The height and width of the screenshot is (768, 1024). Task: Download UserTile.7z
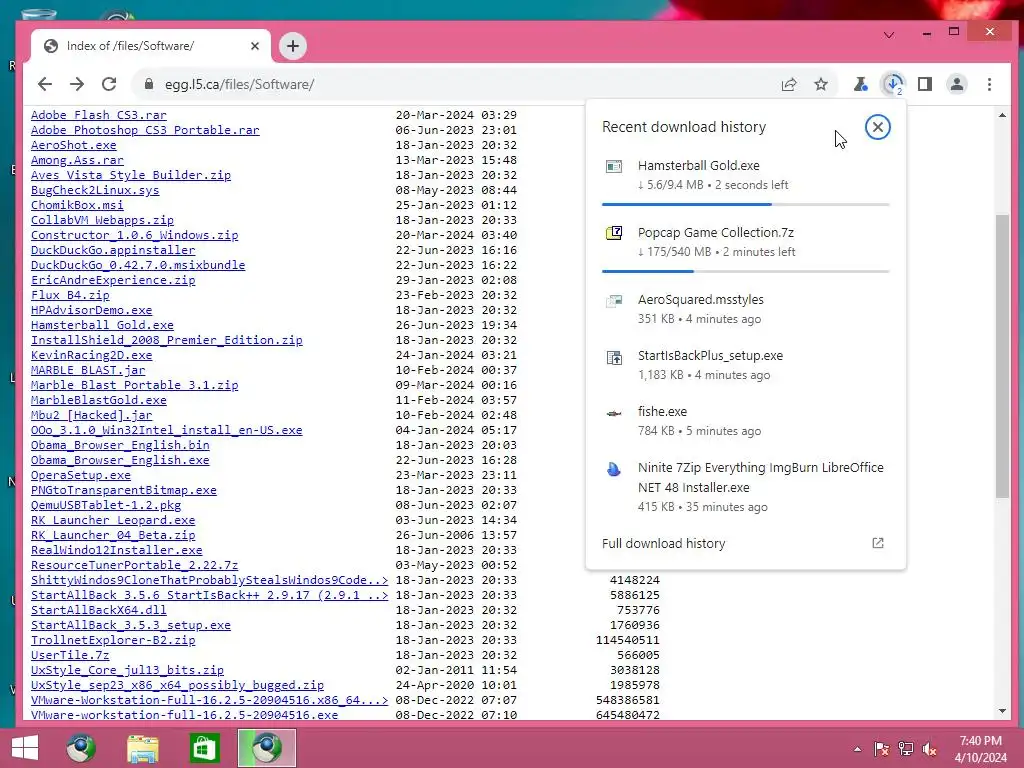[x=70, y=656]
